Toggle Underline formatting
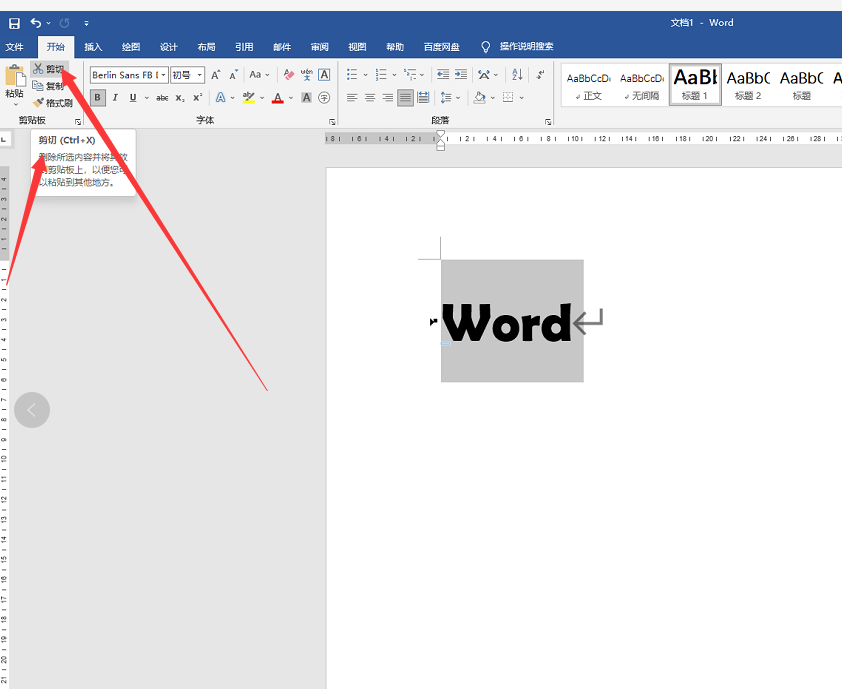Screen dimensions: 842x689 coord(133,98)
